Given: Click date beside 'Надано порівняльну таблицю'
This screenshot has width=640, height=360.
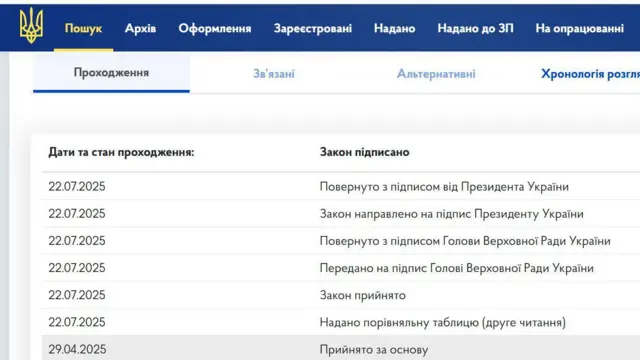Looking at the screenshot, I should pos(77,322).
